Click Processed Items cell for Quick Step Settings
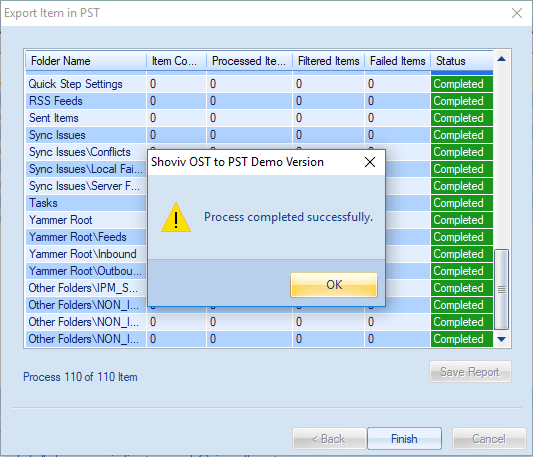This screenshot has height=457, width=533. pos(249,84)
